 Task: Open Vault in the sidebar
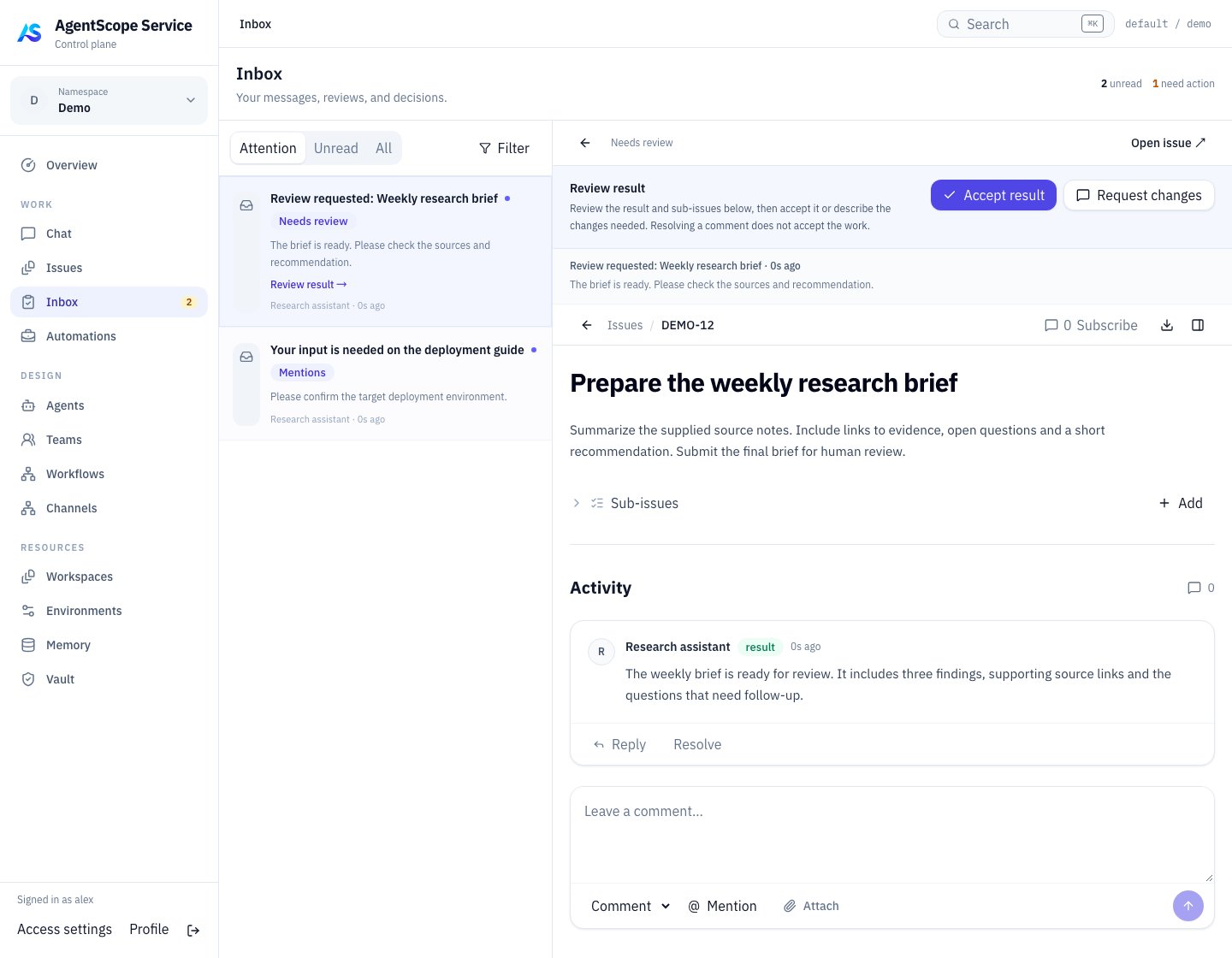coord(109,679)
